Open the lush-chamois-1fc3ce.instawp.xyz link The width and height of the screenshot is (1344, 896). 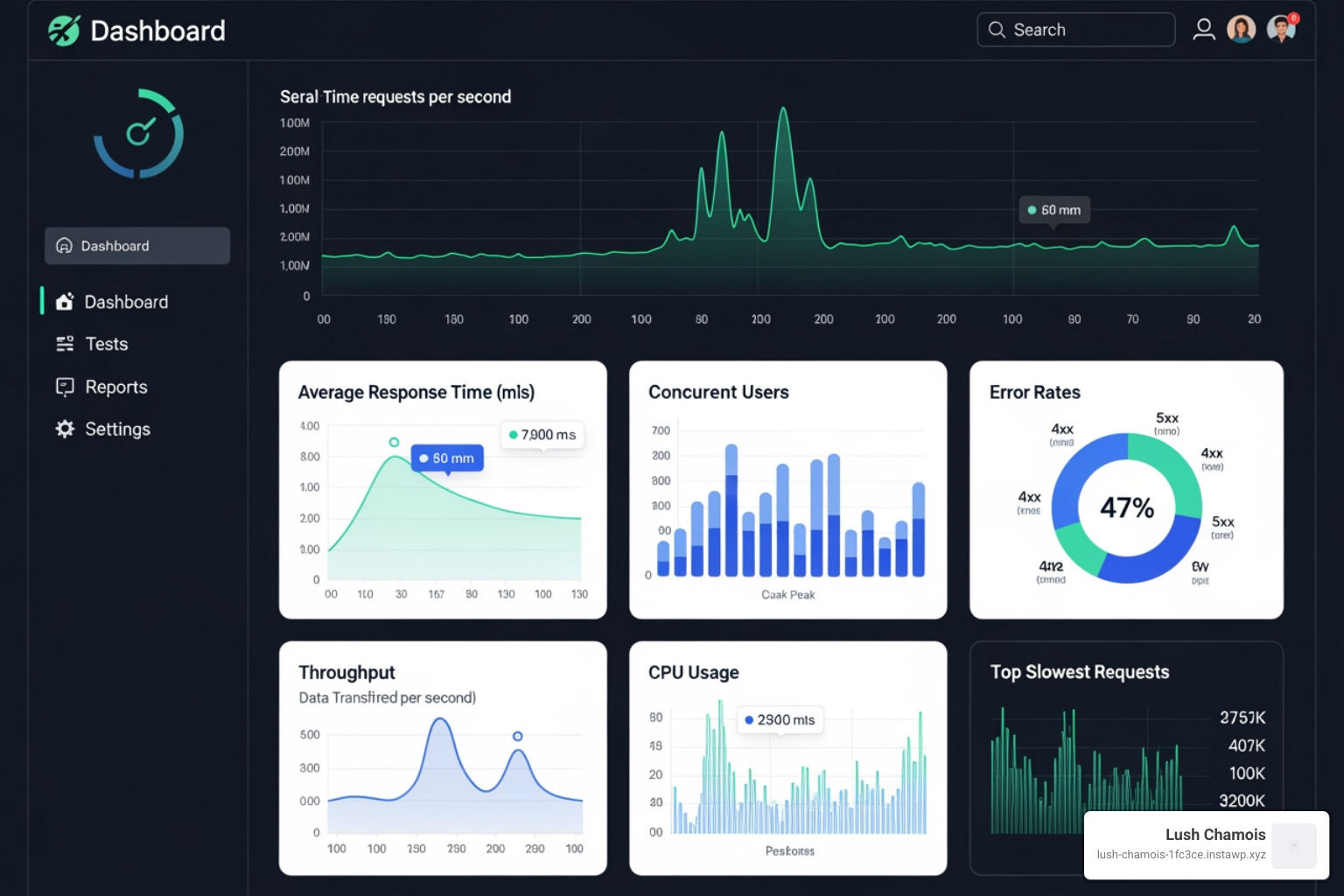pyautogui.click(x=1181, y=855)
